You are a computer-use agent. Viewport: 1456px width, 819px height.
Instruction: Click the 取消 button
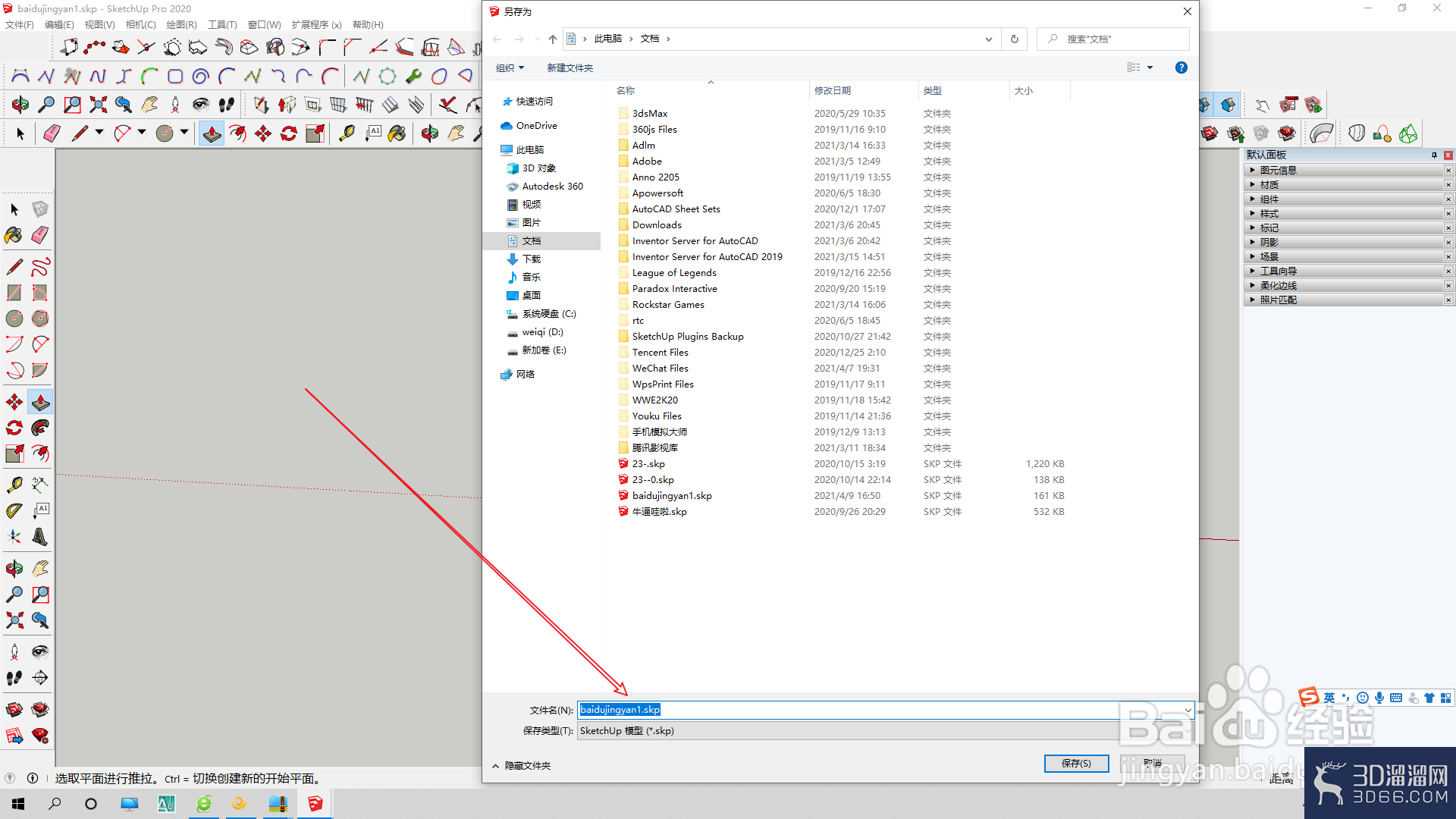point(1152,763)
